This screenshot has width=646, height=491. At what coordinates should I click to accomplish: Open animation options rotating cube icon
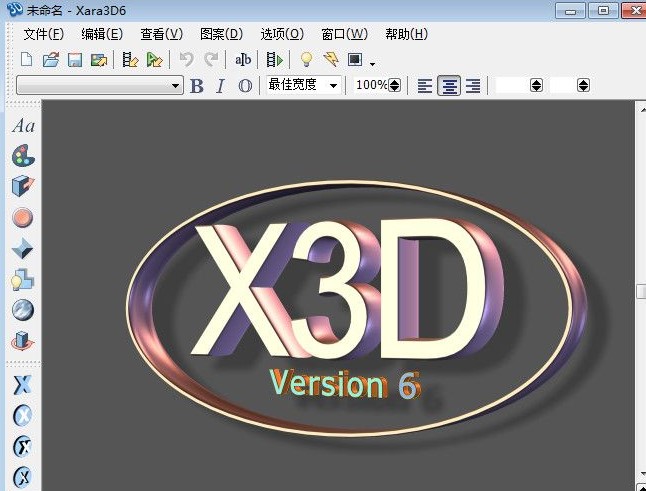point(23,341)
